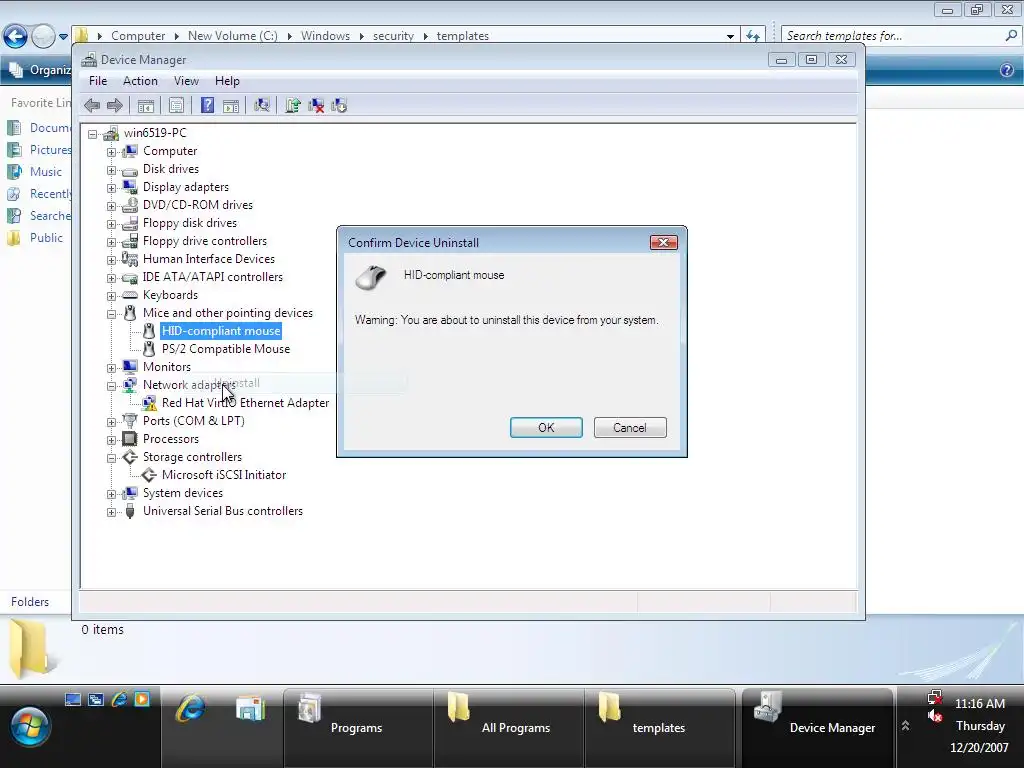The image size is (1024, 768).
Task: Click the Keyboards category icon
Action: point(130,295)
